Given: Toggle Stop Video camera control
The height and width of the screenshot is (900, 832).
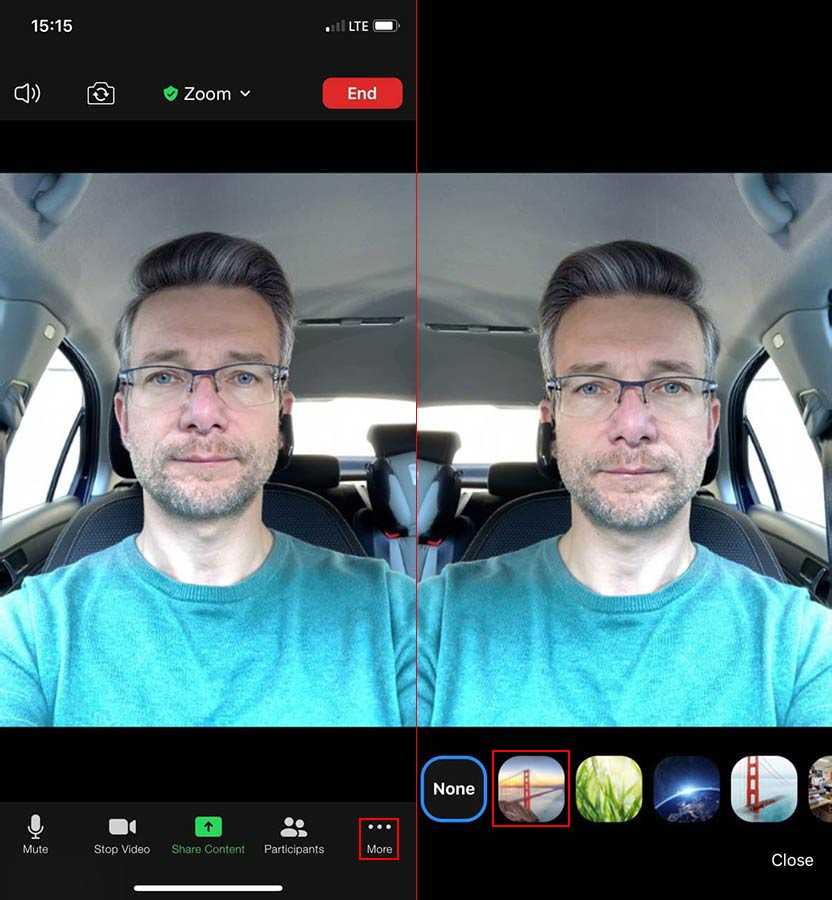Looking at the screenshot, I should (x=122, y=834).
